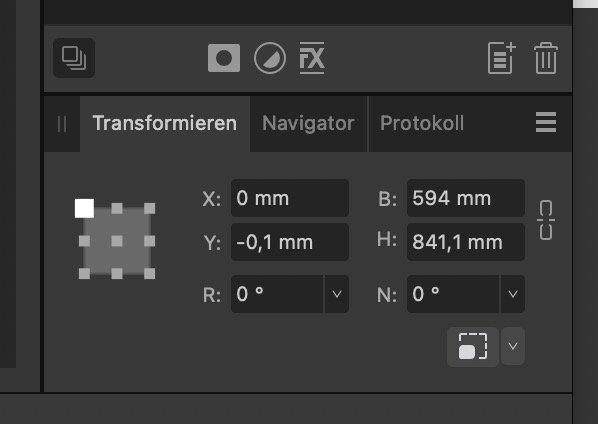The width and height of the screenshot is (598, 424).
Task: Click the stacked layers icon
Action: (74, 58)
